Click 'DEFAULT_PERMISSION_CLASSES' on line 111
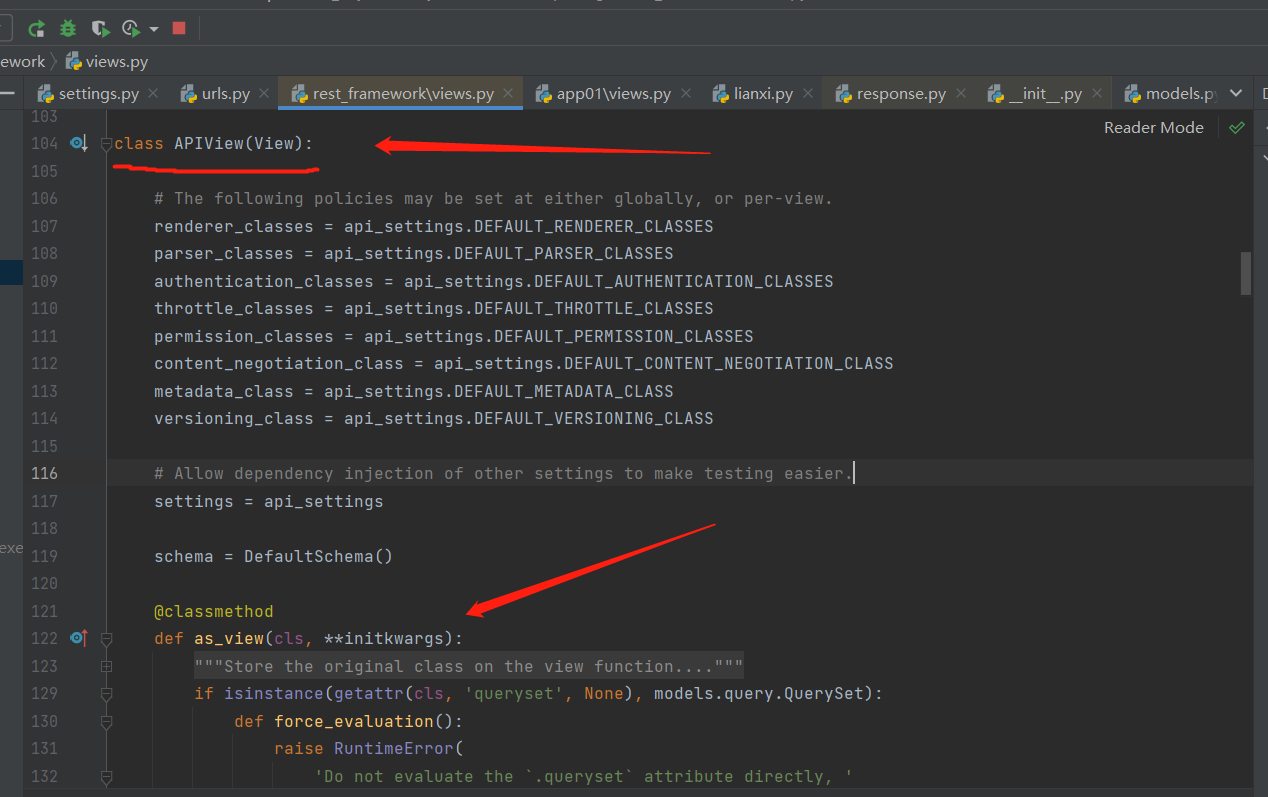This screenshot has height=797, width=1268. [624, 336]
